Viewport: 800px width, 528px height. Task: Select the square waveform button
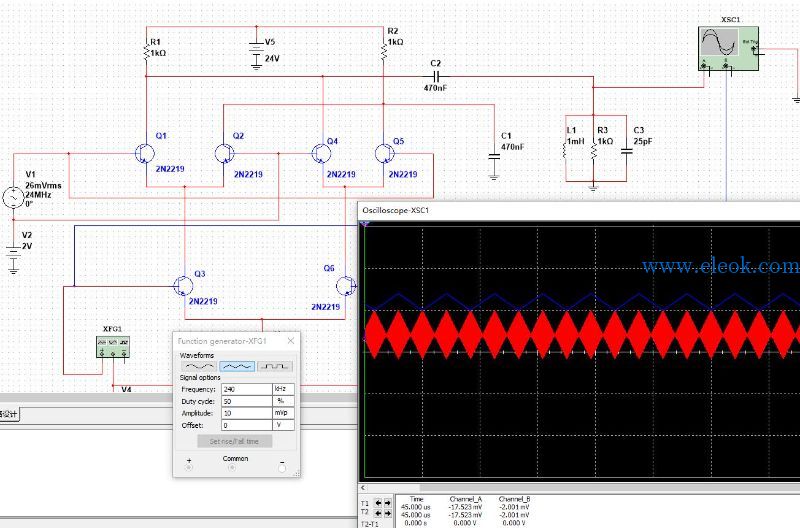(275, 366)
